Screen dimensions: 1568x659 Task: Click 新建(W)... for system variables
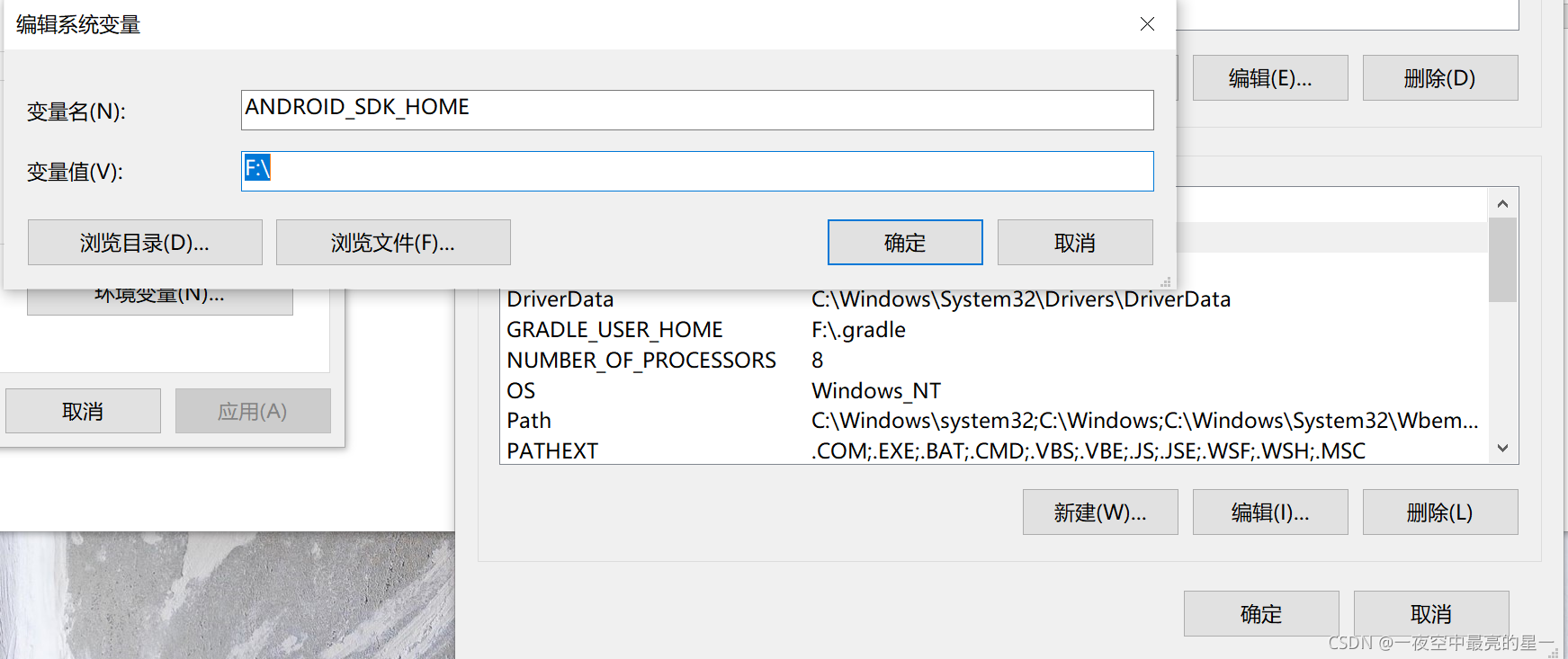1100,512
